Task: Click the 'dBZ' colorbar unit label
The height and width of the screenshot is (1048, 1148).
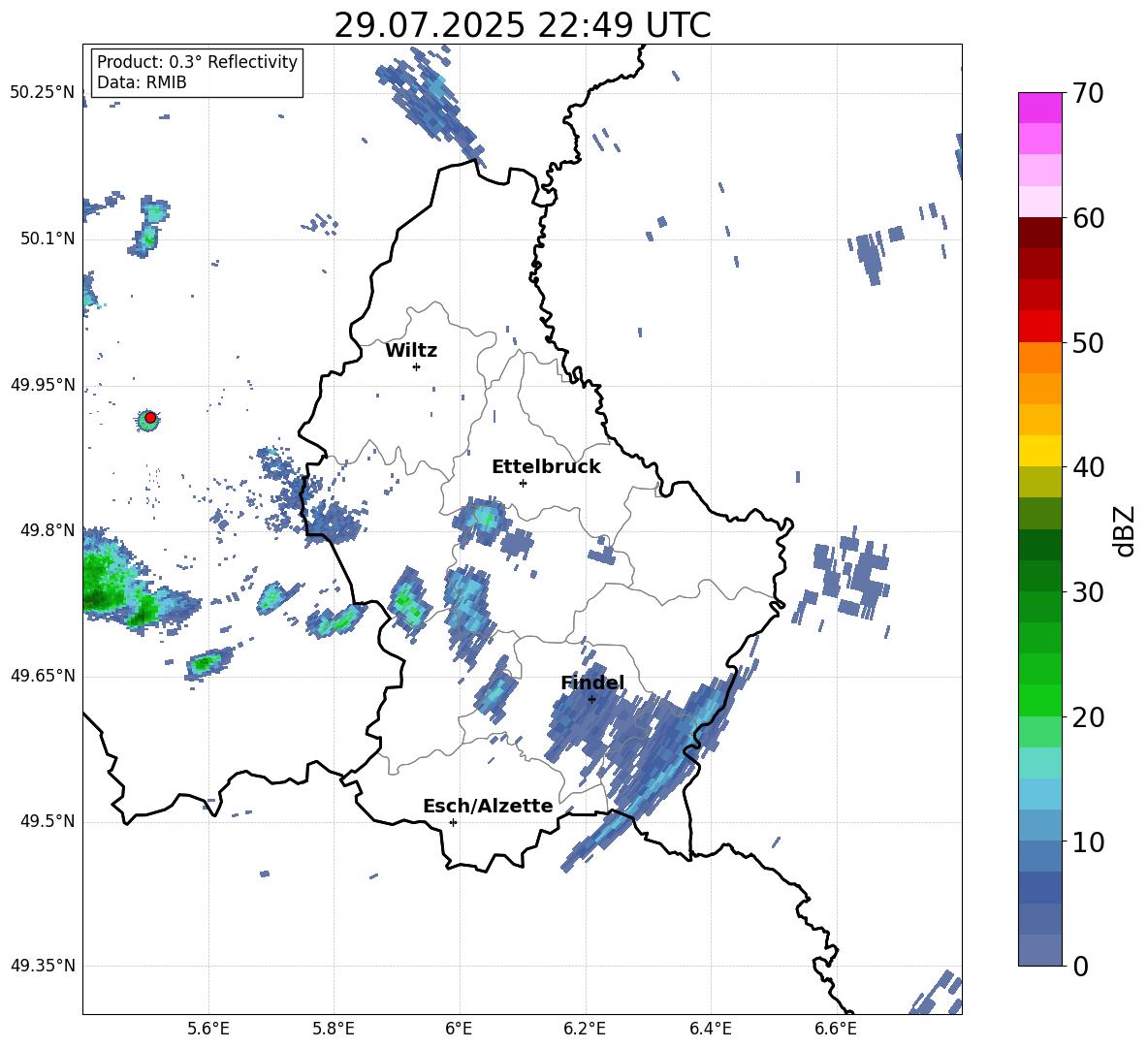Action: pyautogui.click(x=1125, y=530)
